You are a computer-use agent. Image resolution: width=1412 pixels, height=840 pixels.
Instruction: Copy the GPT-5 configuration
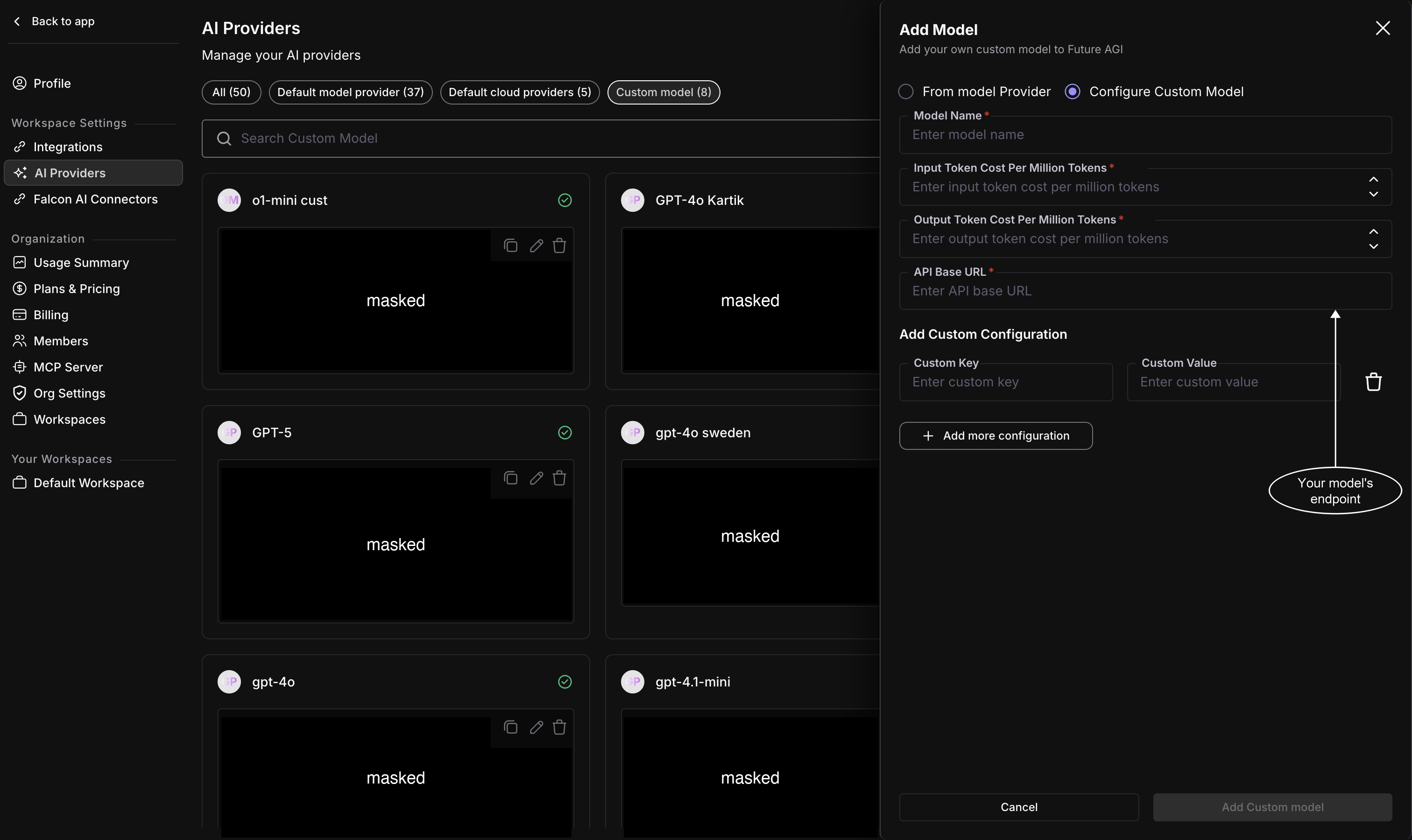coord(510,478)
